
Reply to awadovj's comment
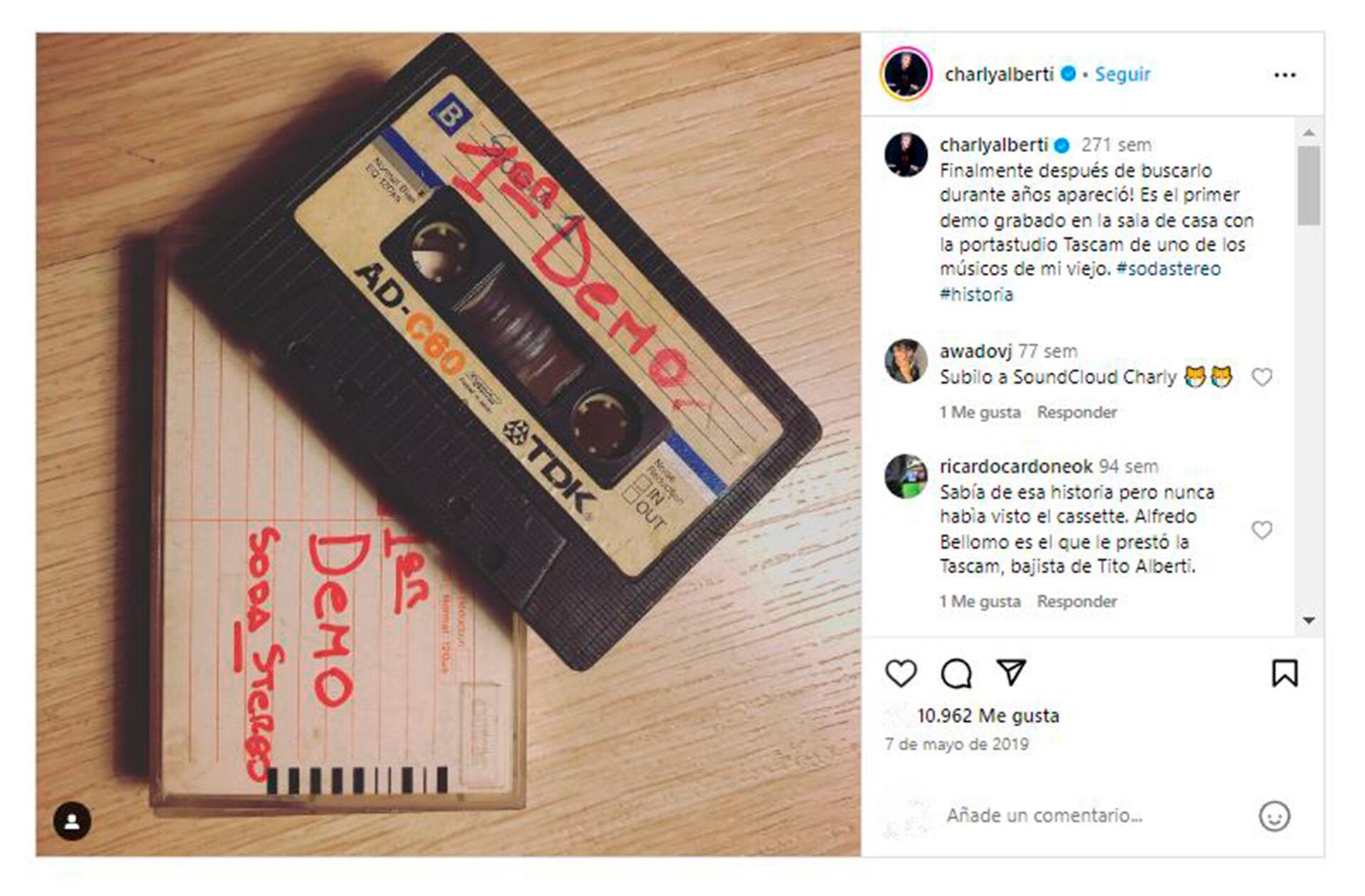[1076, 412]
